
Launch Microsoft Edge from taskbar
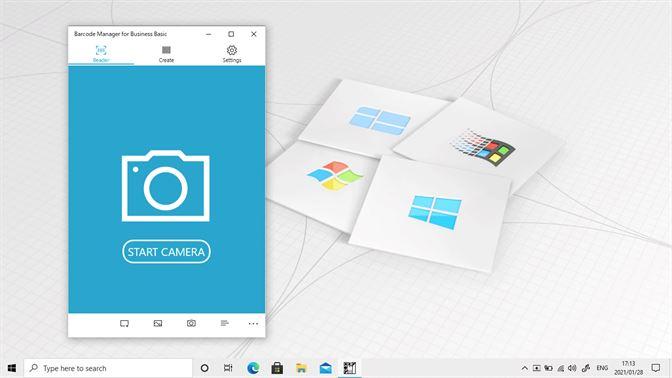point(253,368)
